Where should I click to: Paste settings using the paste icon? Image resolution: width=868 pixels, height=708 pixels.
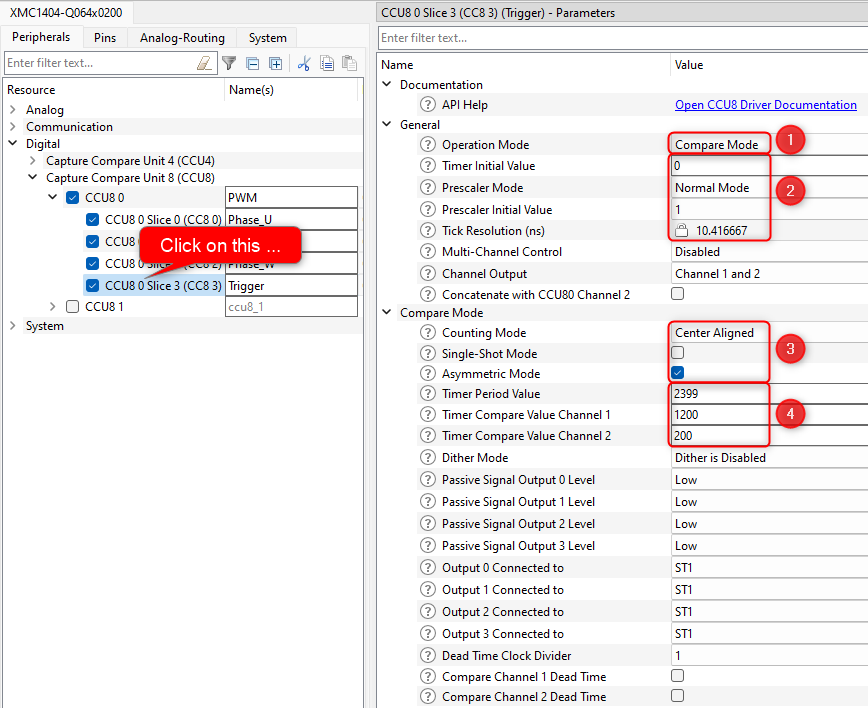(348, 63)
